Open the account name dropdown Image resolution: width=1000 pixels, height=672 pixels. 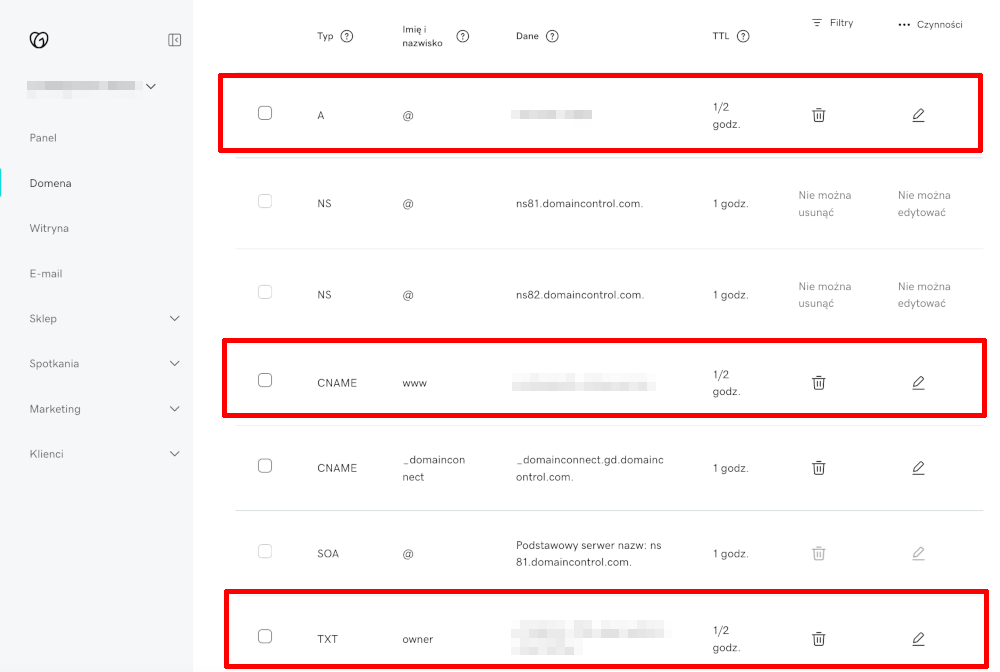point(151,87)
